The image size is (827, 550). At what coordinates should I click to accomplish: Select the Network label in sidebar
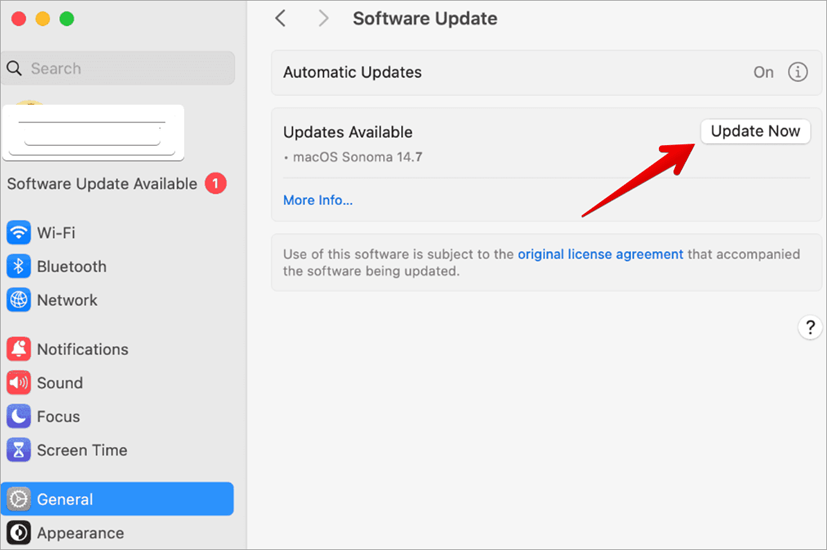67,300
